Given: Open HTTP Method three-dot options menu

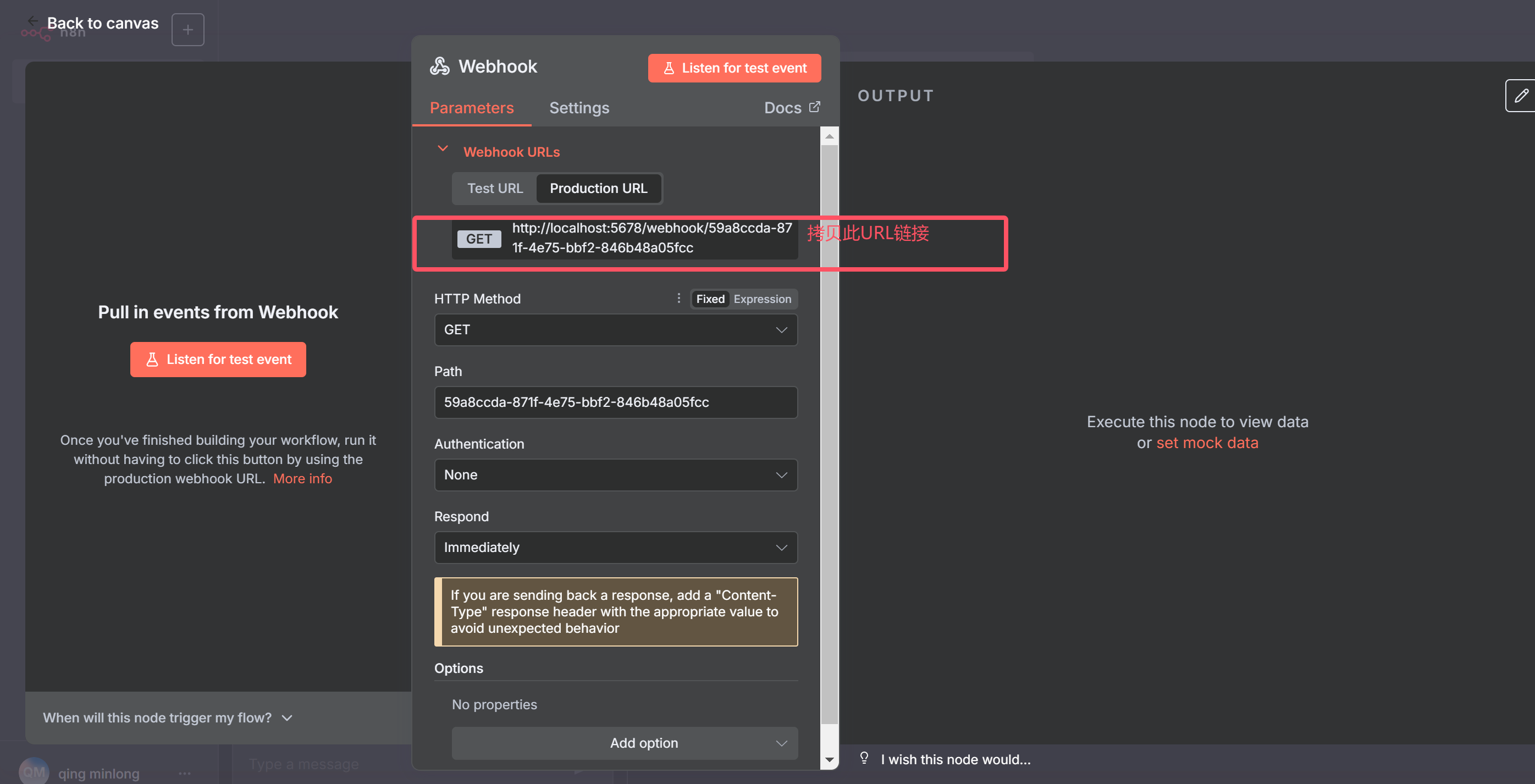Looking at the screenshot, I should tap(678, 298).
